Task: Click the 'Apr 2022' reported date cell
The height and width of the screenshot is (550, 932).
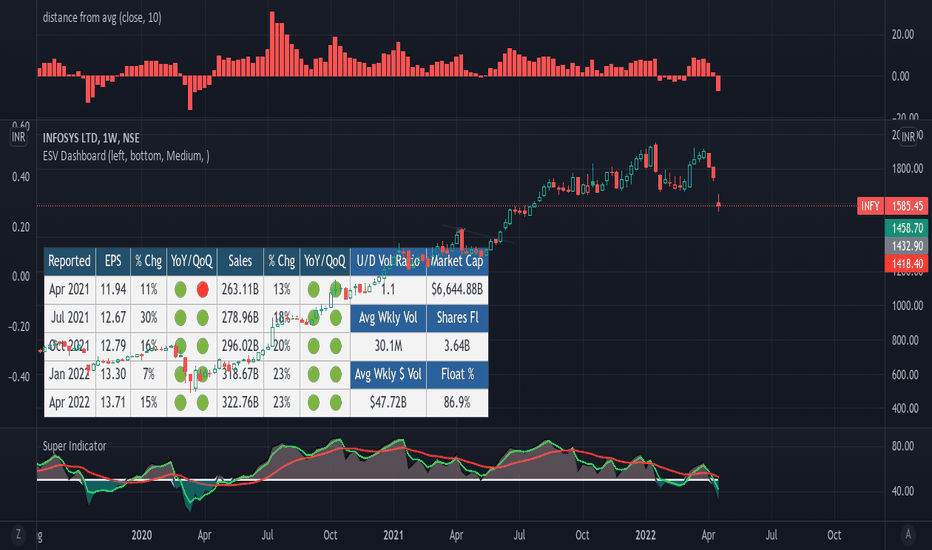Action: coord(70,403)
